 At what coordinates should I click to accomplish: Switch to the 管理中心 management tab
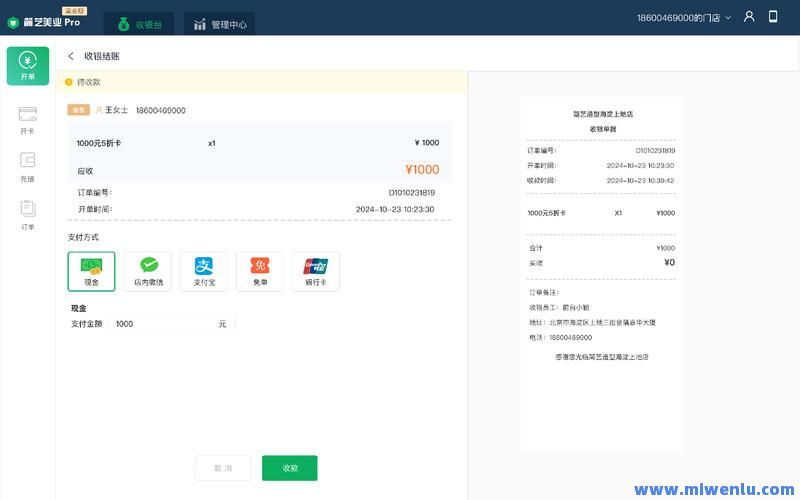click(219, 24)
